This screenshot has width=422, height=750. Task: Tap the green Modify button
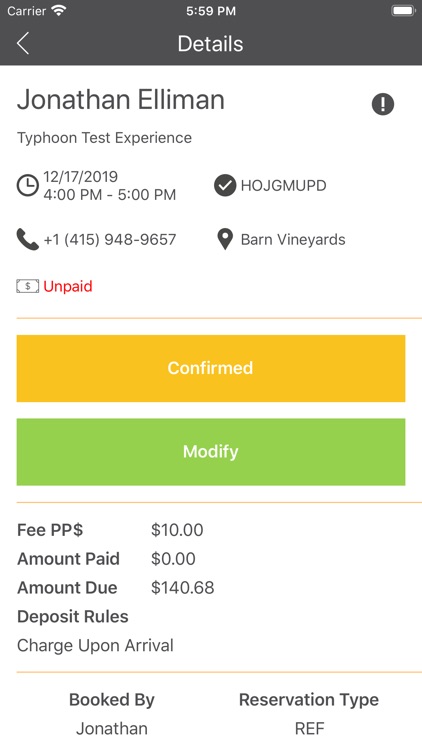click(211, 452)
